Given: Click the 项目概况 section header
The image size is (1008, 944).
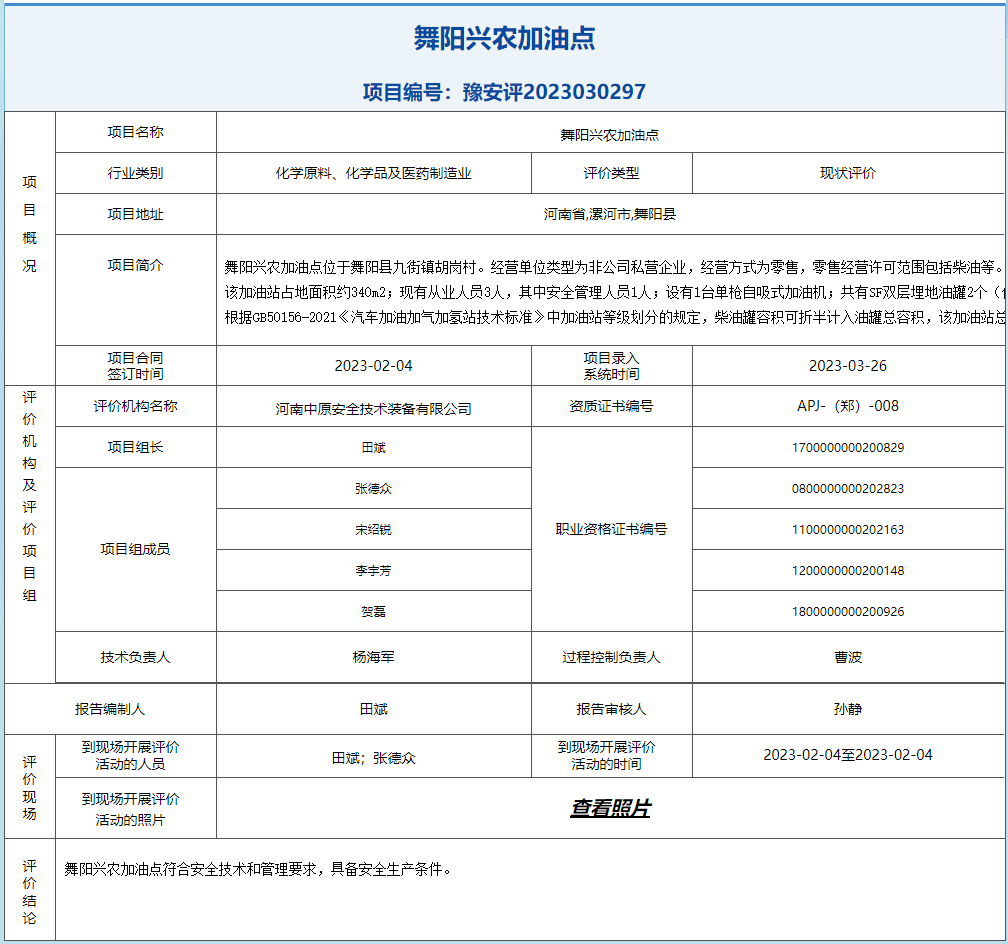Looking at the screenshot, I should (x=30, y=224).
